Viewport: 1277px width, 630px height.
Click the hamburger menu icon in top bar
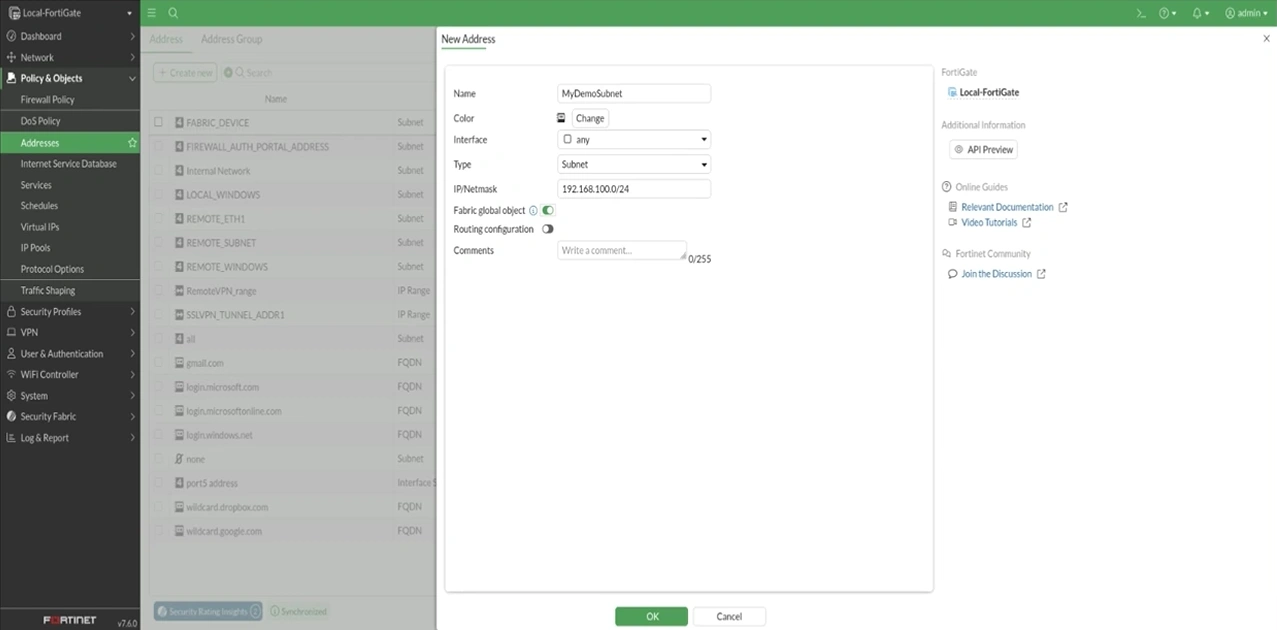coord(151,13)
